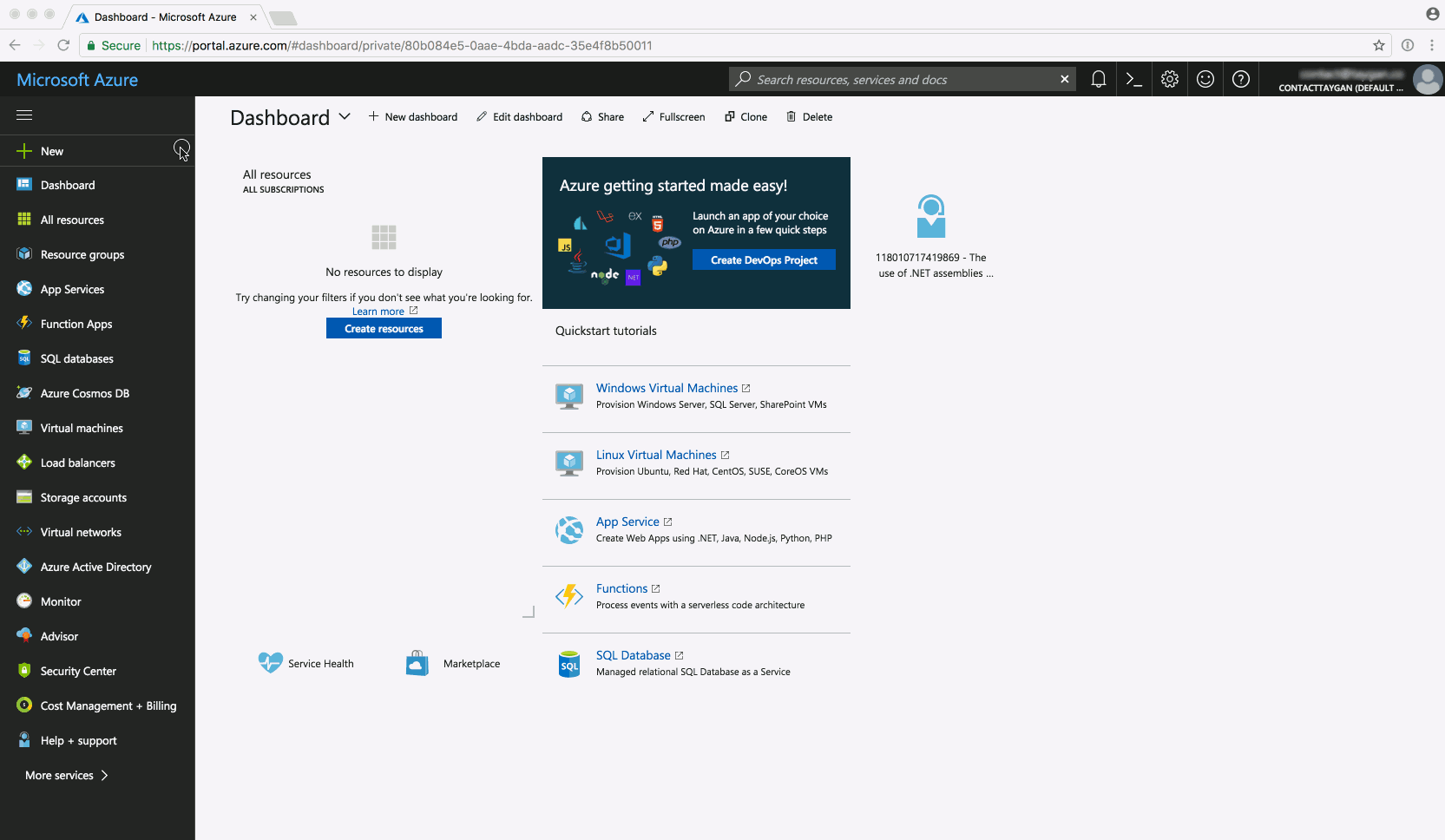This screenshot has height=840, width=1445.
Task: Click the All resources grid icon
Action: 24,220
